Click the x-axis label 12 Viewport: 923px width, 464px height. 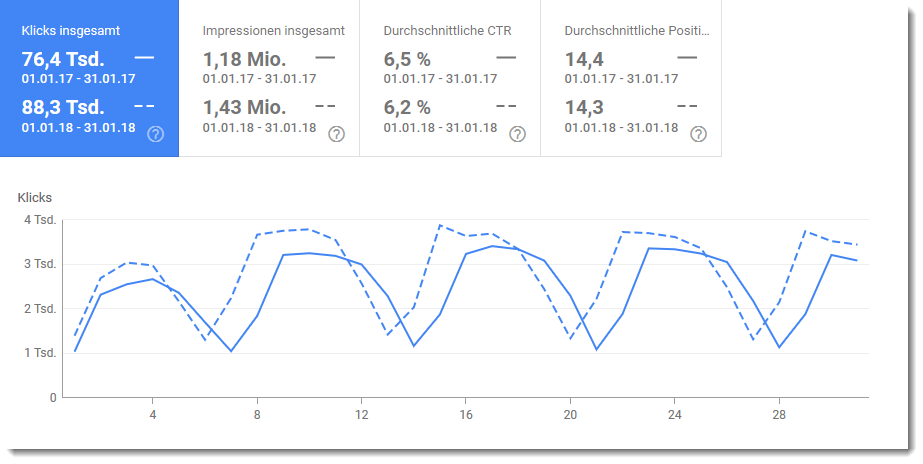[x=361, y=415]
